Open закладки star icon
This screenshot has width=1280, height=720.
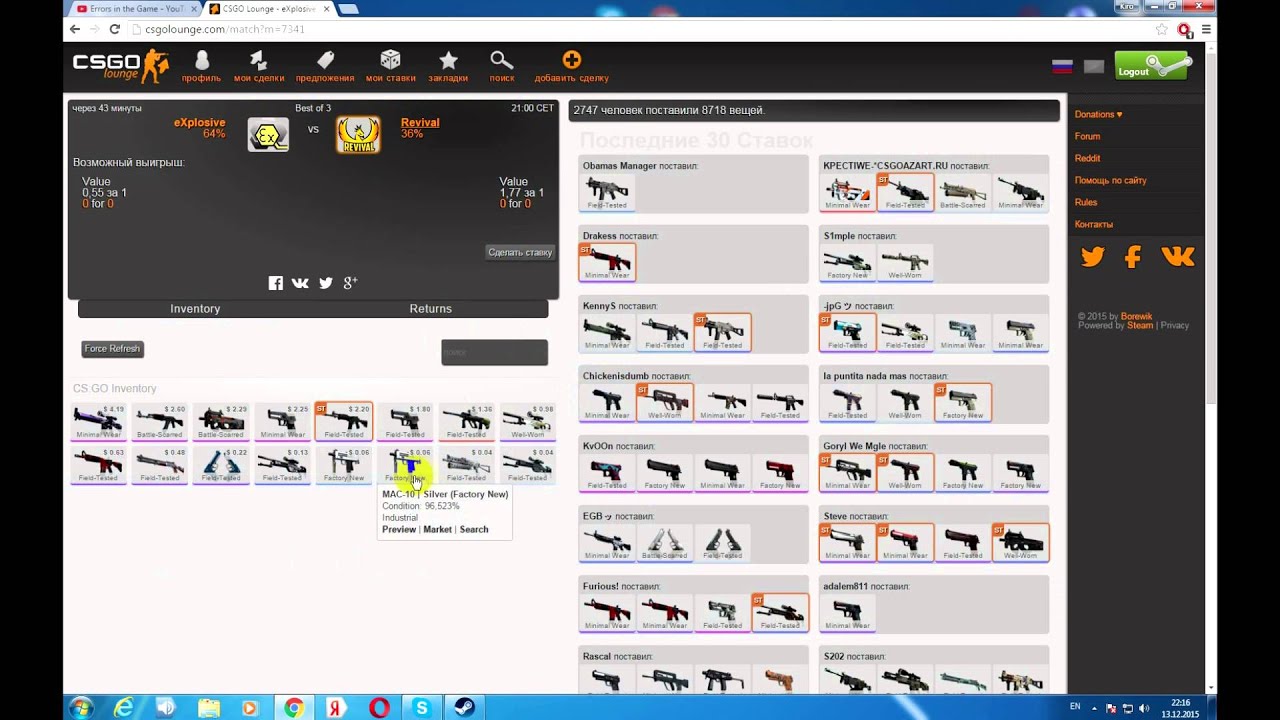(x=448, y=61)
